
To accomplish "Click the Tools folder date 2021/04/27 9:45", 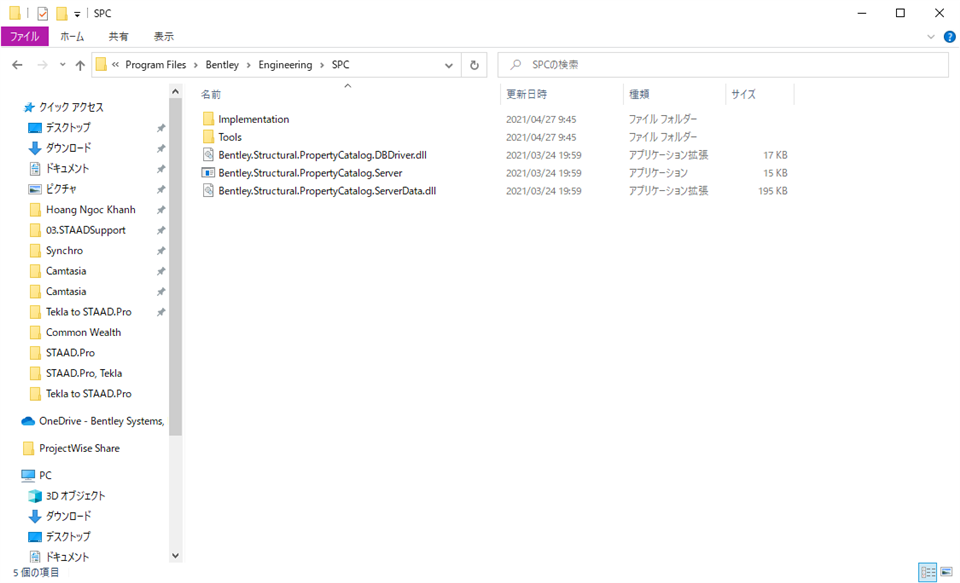I will click(x=541, y=137).
